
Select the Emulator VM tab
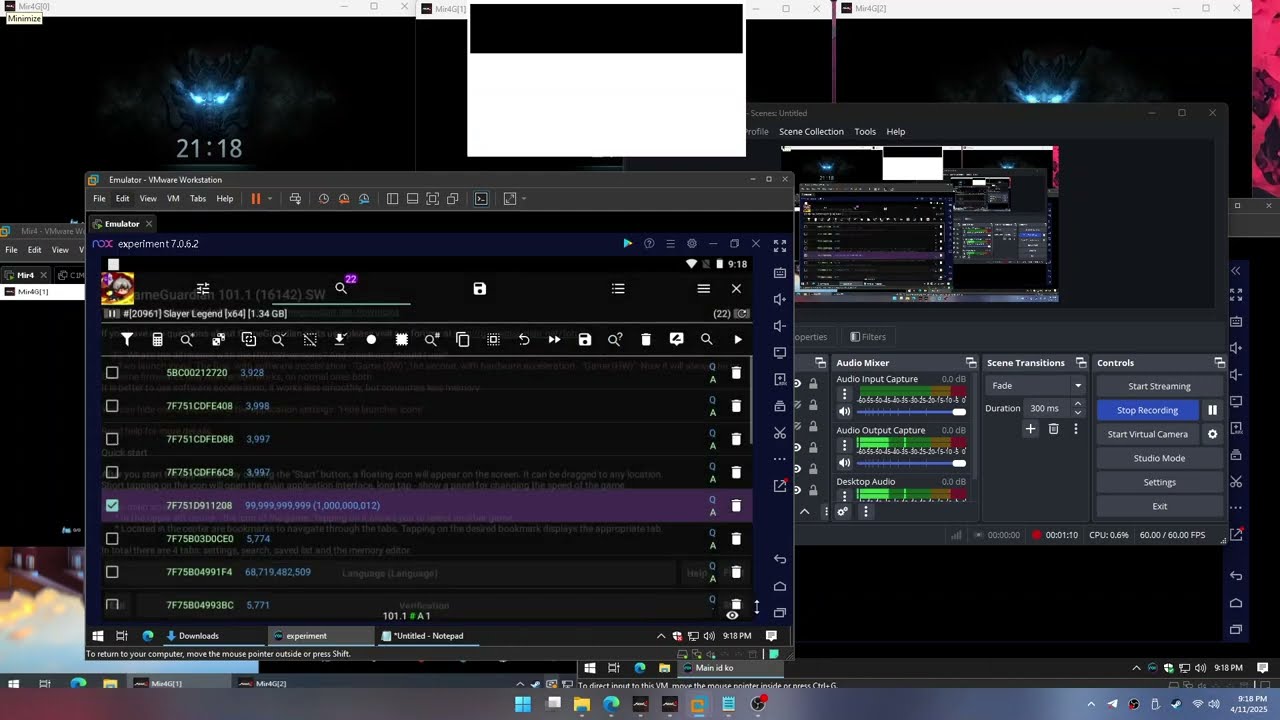pos(122,224)
